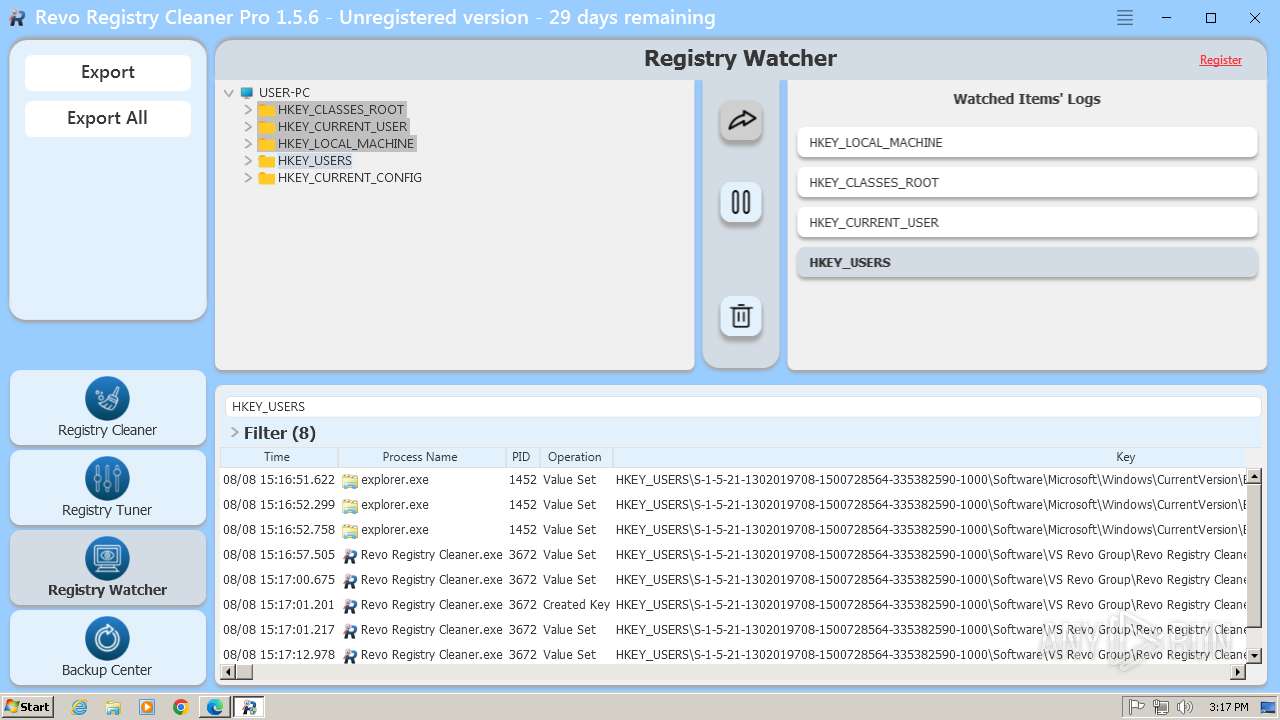Expand the HKEY_CURRENT_CONFIG tree node
The height and width of the screenshot is (720, 1280).
pos(248,178)
